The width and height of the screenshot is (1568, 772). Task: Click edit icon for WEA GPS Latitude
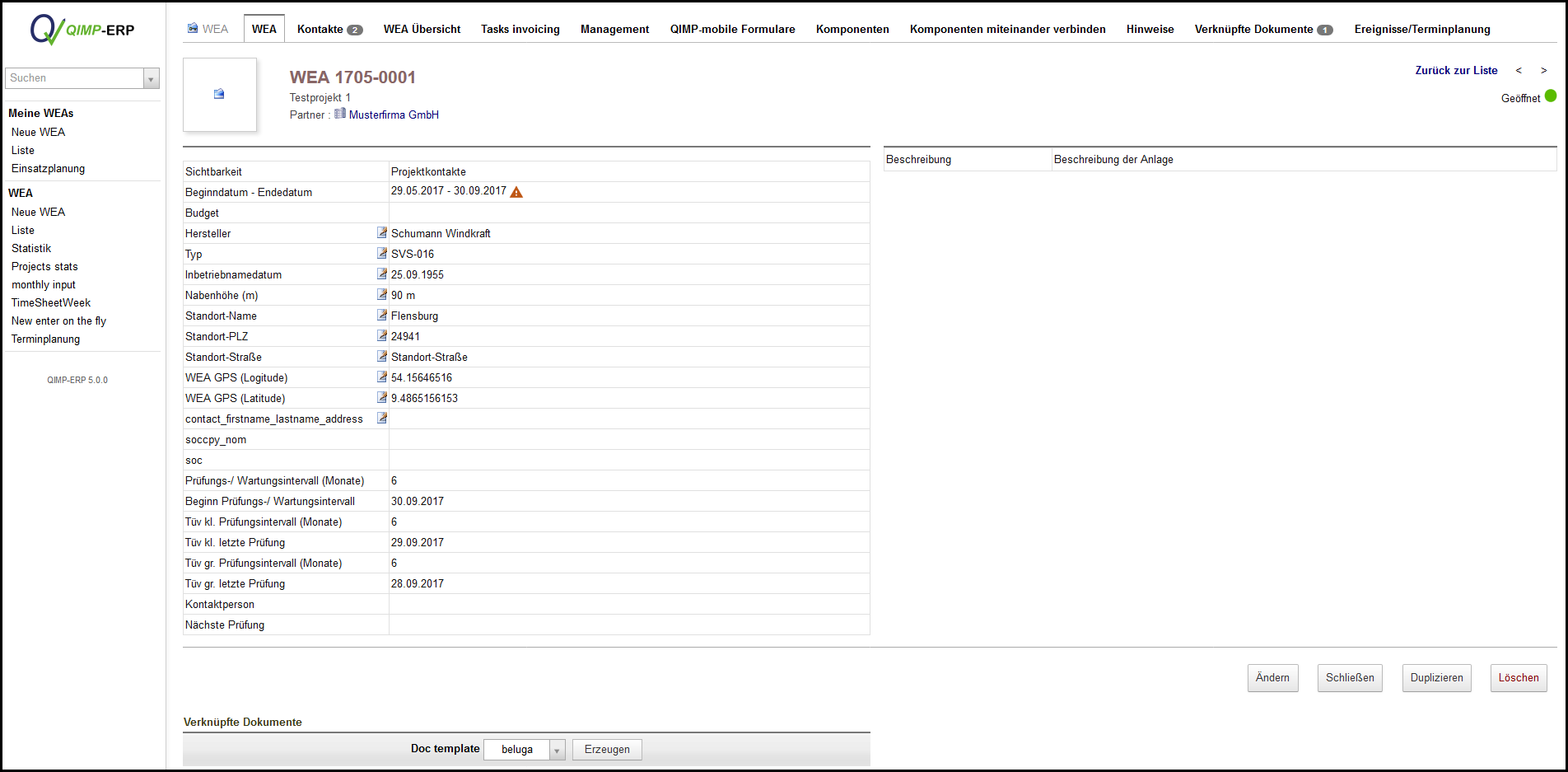[x=381, y=398]
